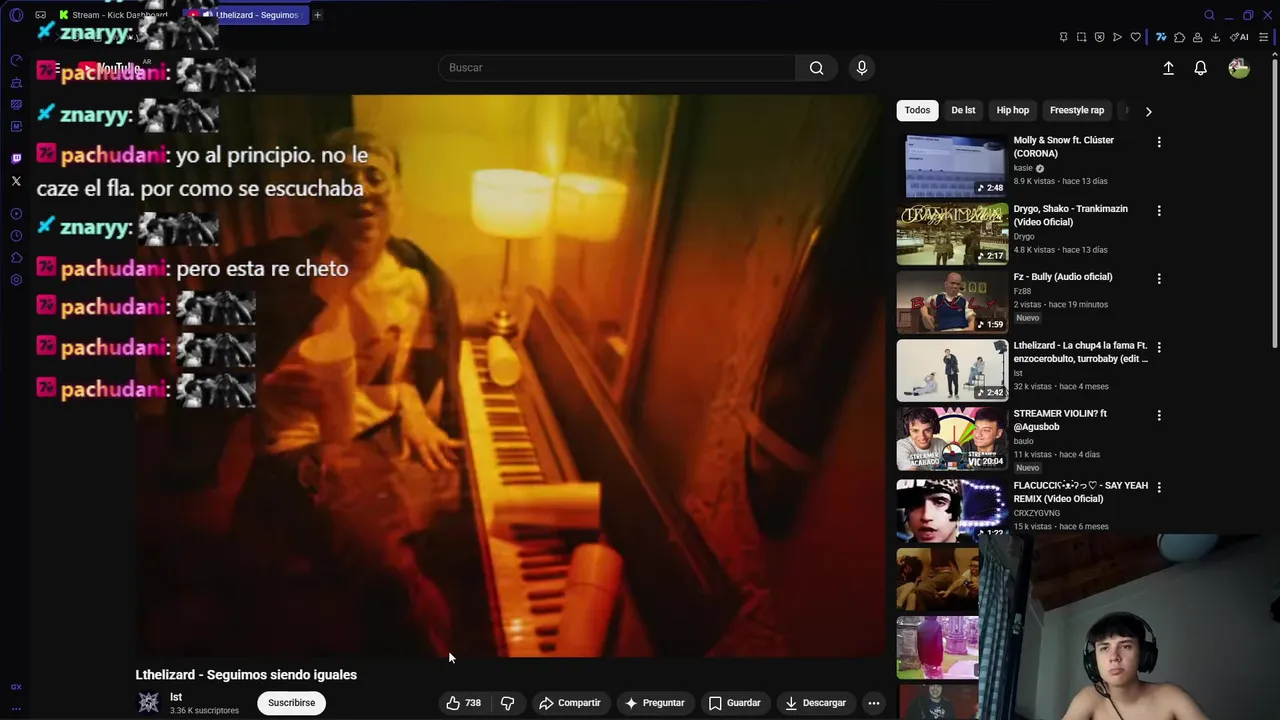Click the main video player area

pos(511,376)
